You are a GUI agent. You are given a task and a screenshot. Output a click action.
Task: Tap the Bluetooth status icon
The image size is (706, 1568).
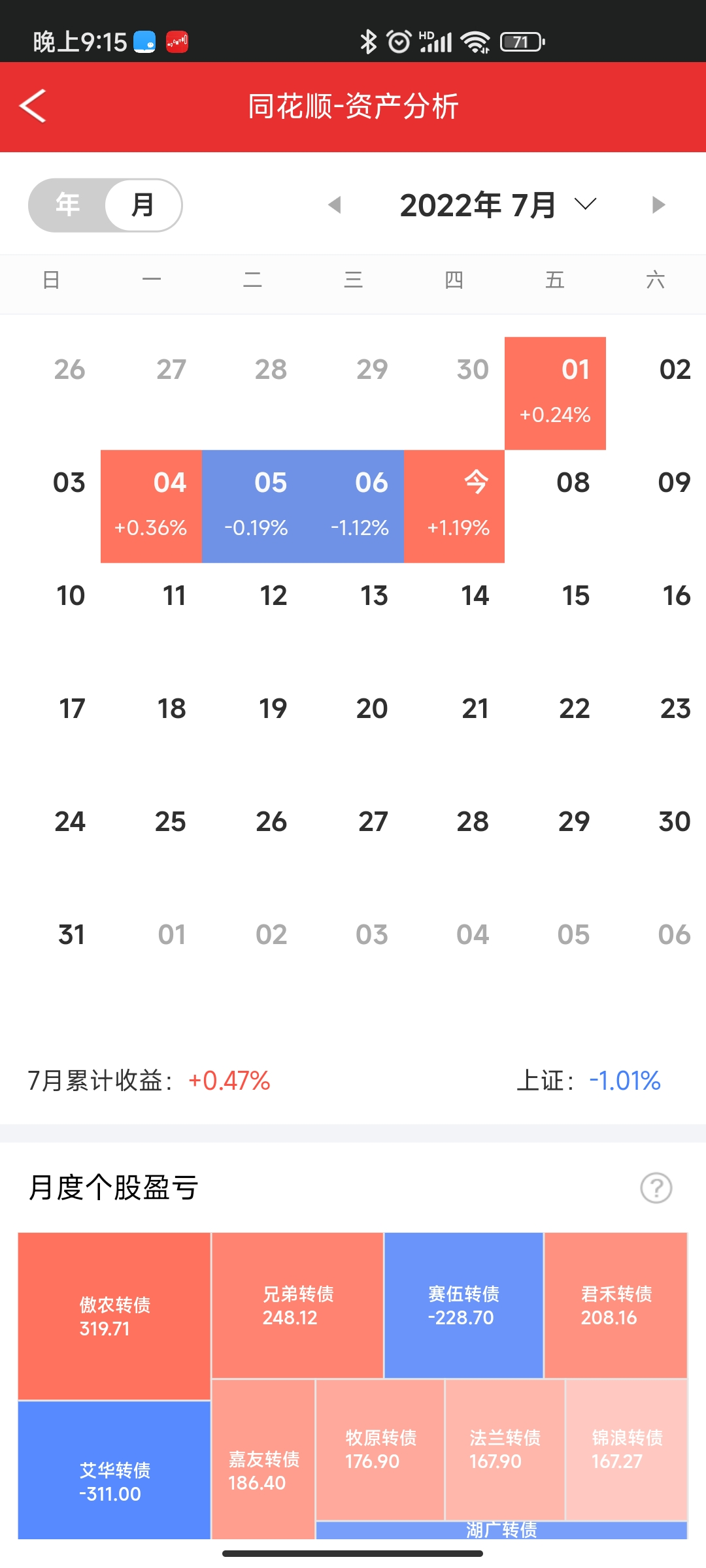tap(369, 42)
